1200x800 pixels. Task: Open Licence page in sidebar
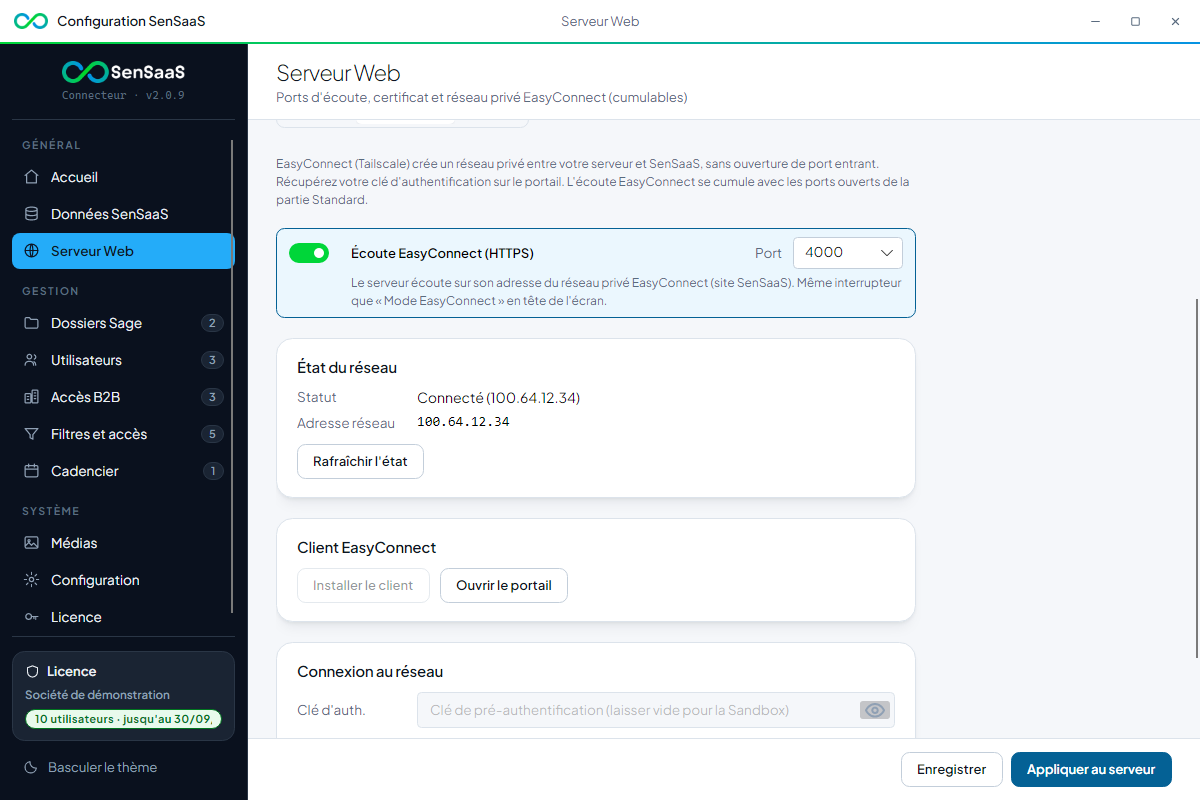(123, 617)
